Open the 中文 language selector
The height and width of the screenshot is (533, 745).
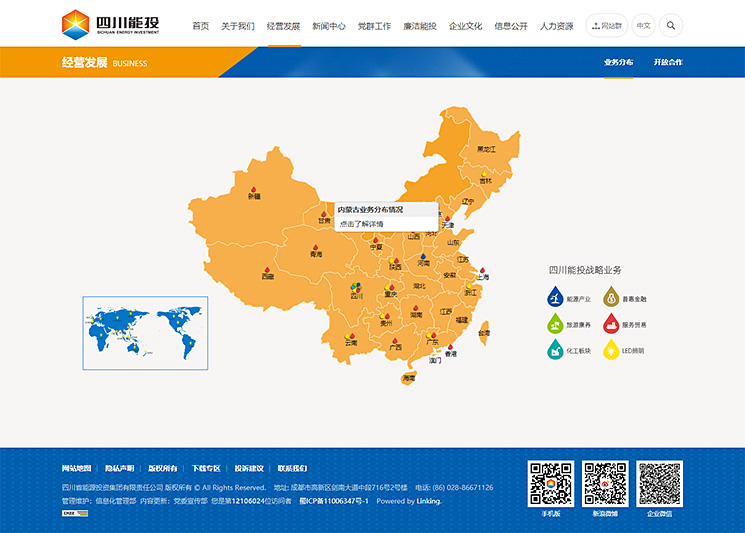643,25
